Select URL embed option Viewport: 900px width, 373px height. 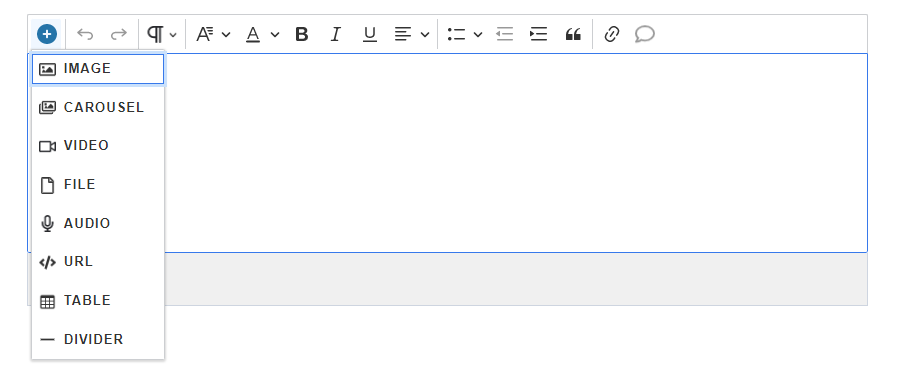point(98,262)
